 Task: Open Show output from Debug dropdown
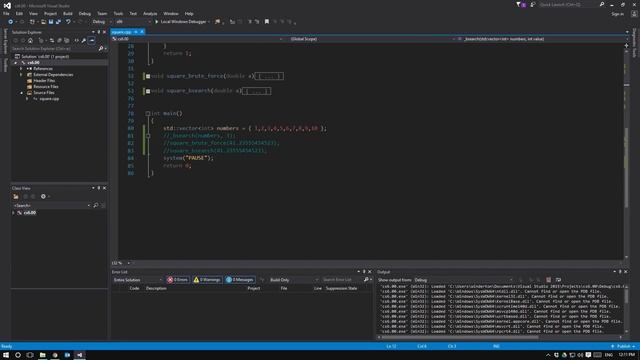(x=463, y=280)
